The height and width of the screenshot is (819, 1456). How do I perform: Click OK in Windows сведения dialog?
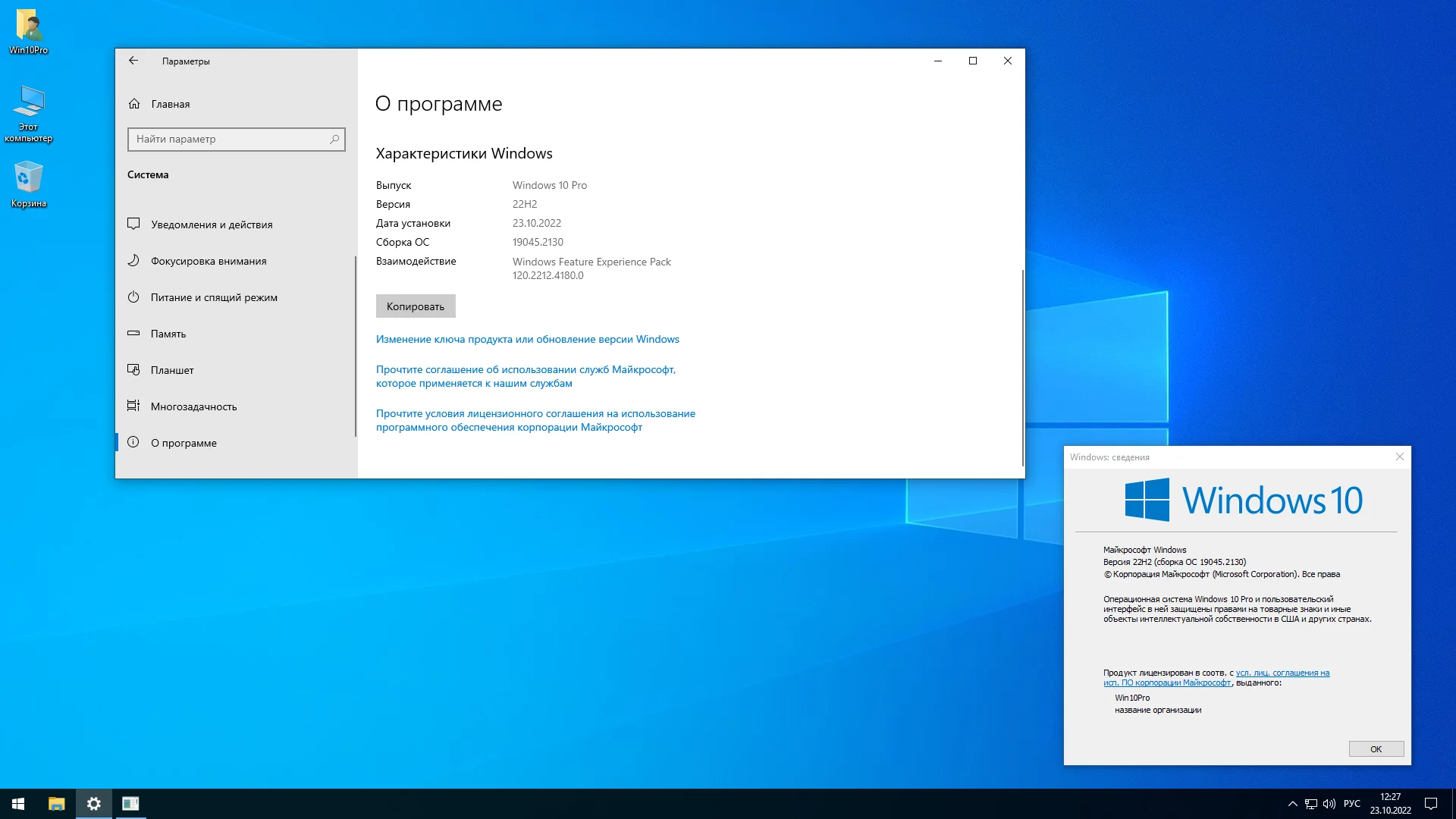(1376, 749)
